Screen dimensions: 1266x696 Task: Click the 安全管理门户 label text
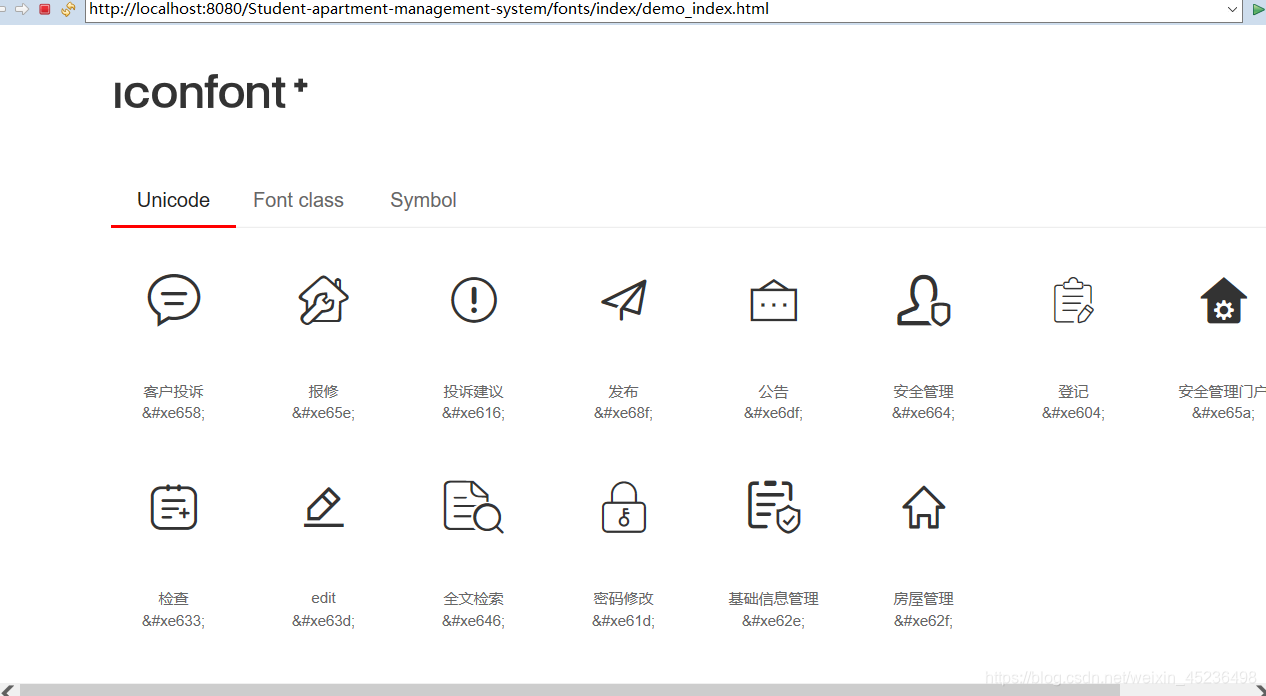tap(1222, 392)
